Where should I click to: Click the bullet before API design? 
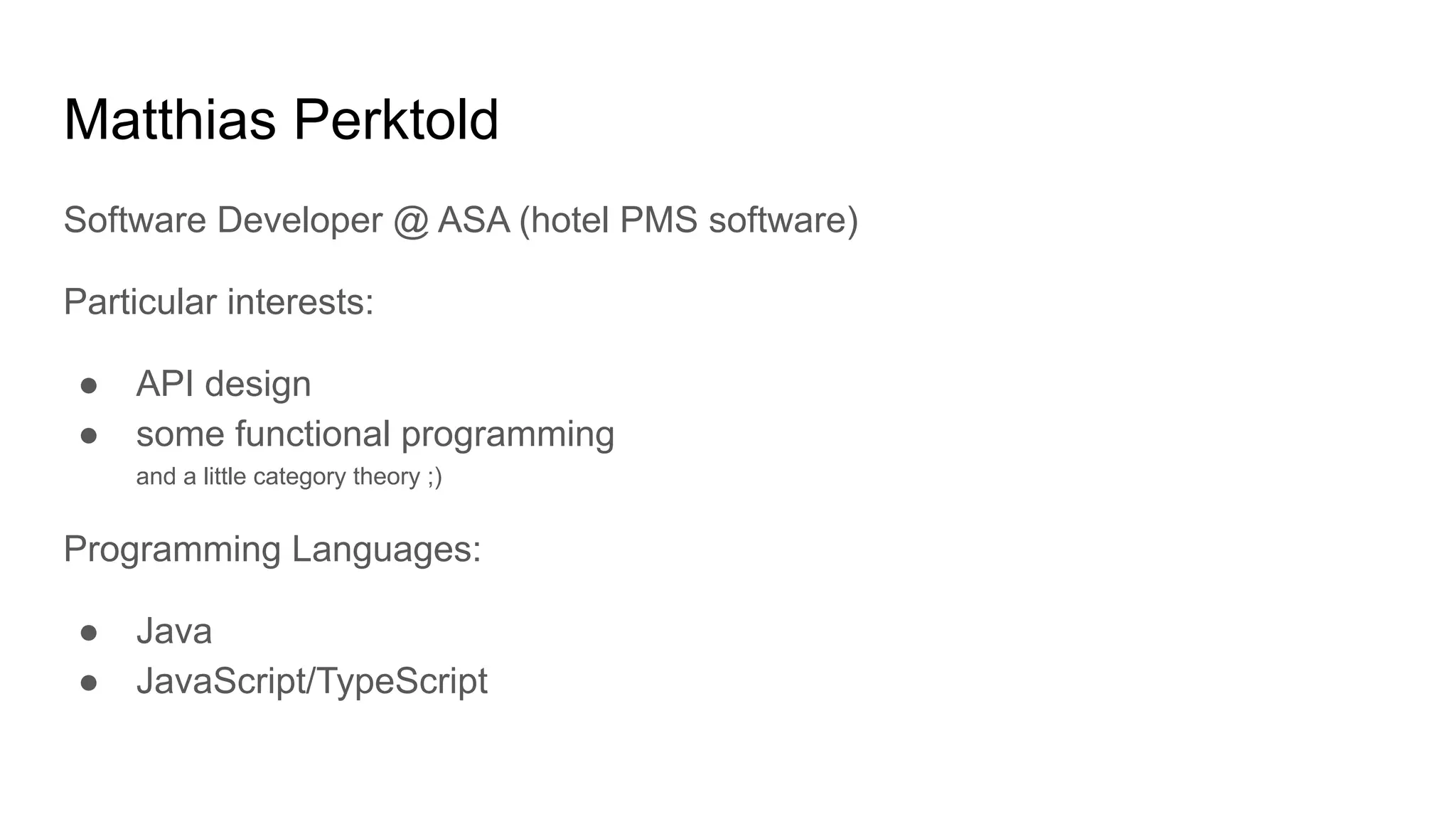pyautogui.click(x=89, y=385)
